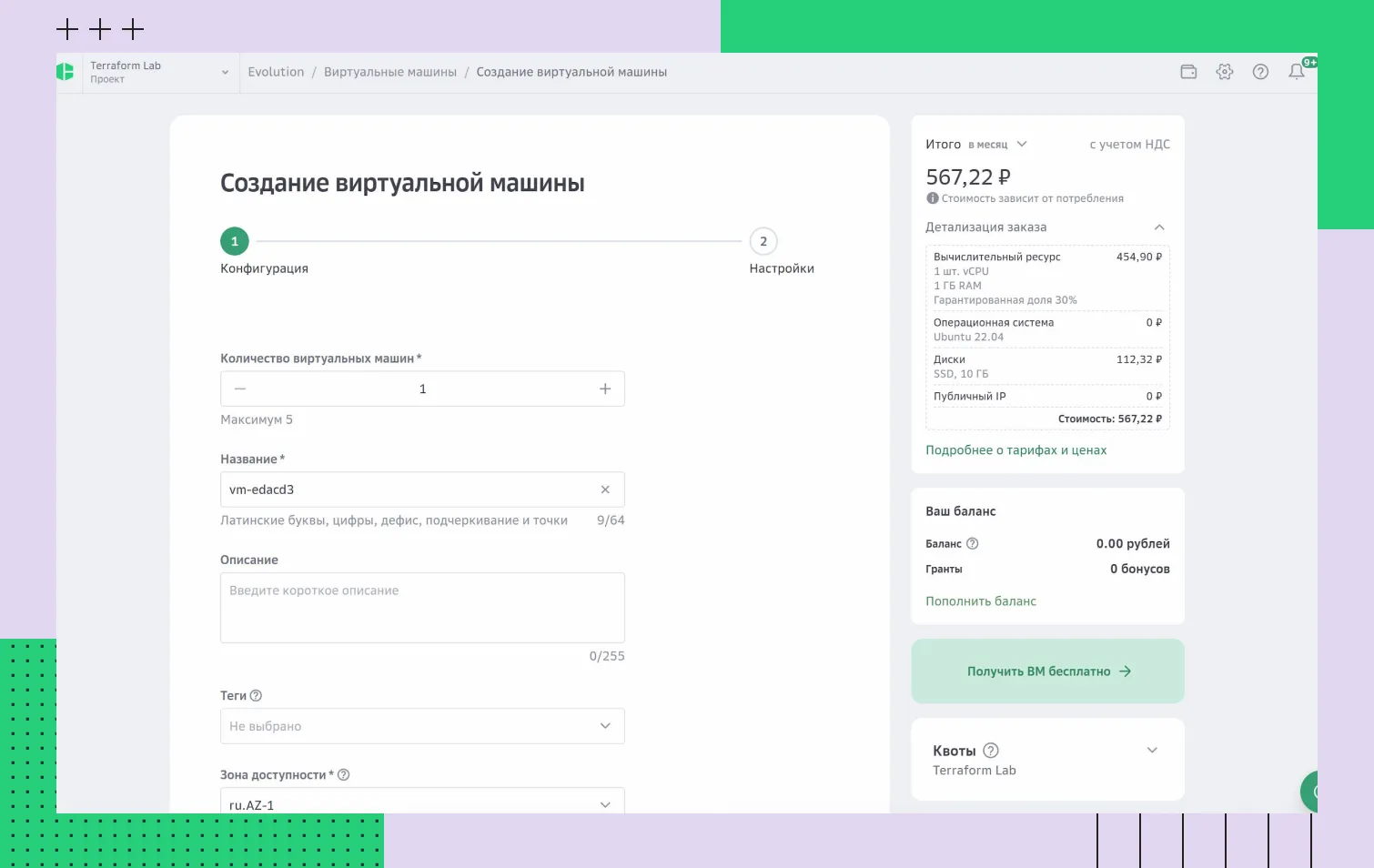
Task: Click the help question mark icon
Action: pyautogui.click(x=1261, y=71)
